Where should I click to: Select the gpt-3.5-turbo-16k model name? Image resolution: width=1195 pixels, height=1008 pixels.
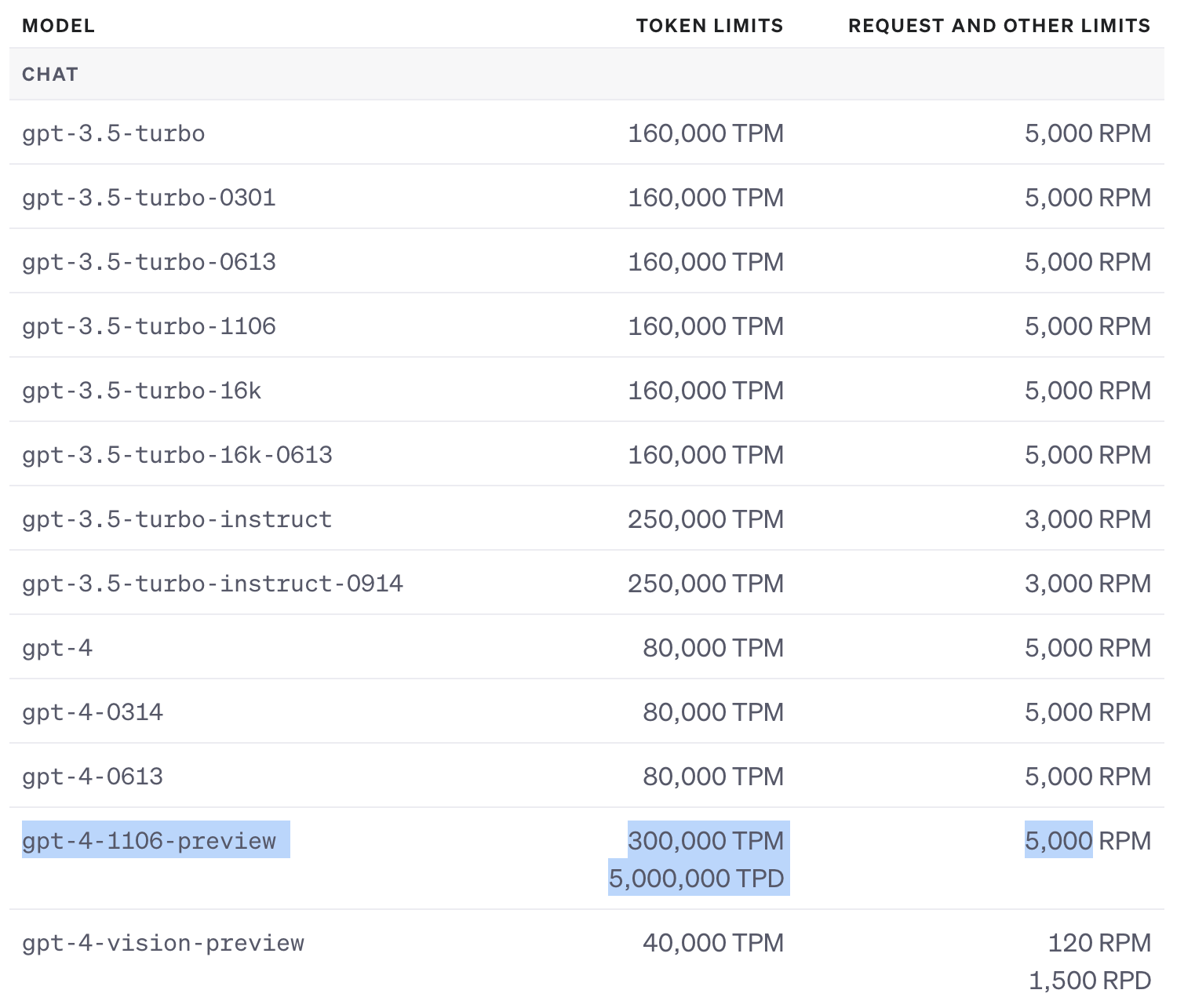click(x=142, y=391)
